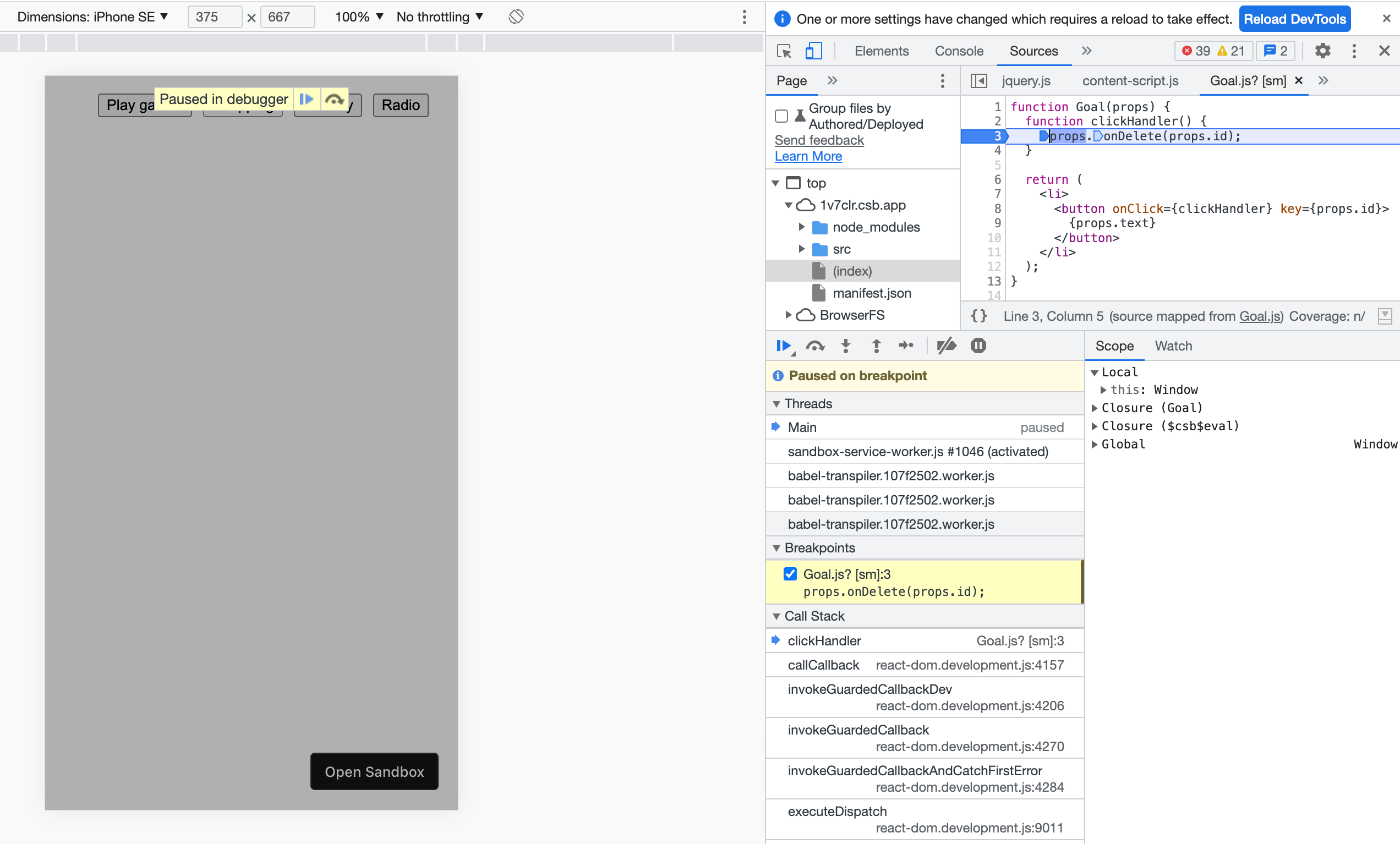Switch to the Elements panel tab
1400x844 pixels.
(x=882, y=51)
